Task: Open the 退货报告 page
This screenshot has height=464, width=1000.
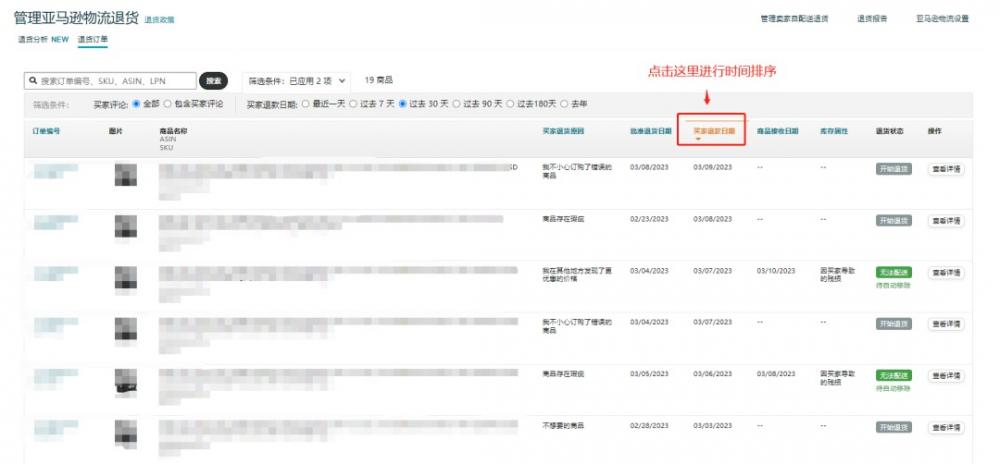Action: coord(872,19)
